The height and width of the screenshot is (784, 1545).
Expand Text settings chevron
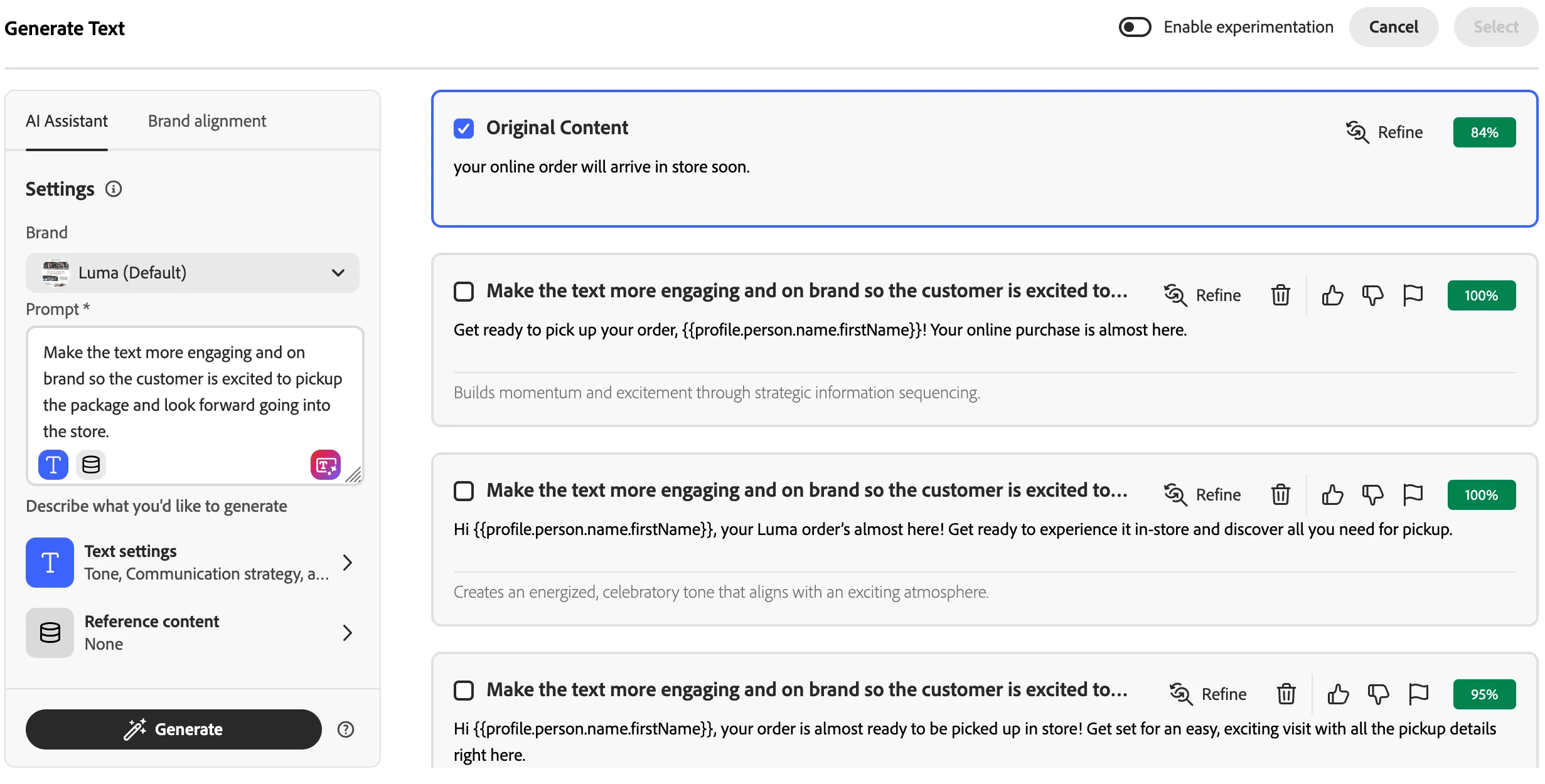tap(347, 563)
